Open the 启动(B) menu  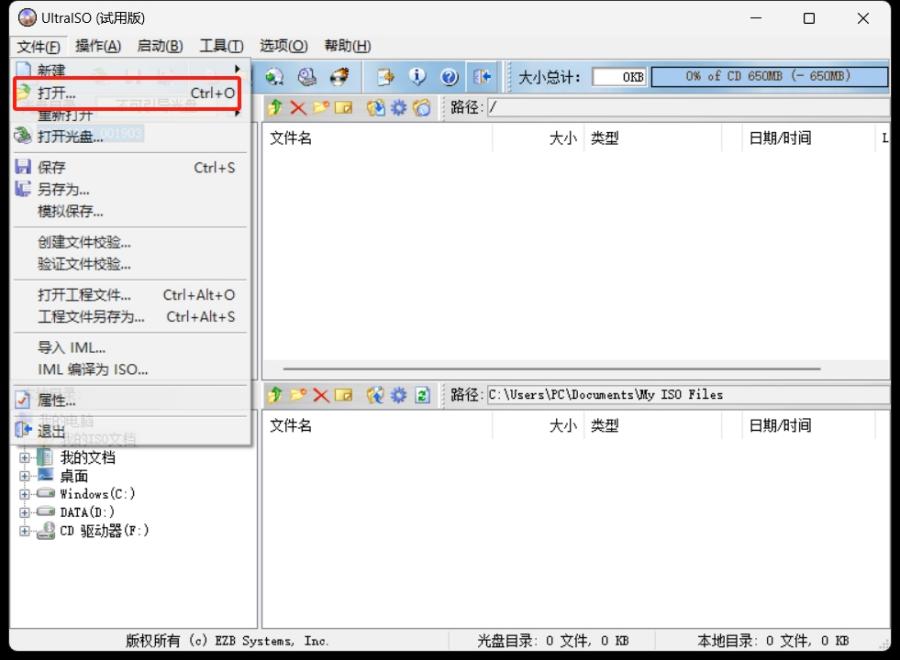tap(160, 46)
